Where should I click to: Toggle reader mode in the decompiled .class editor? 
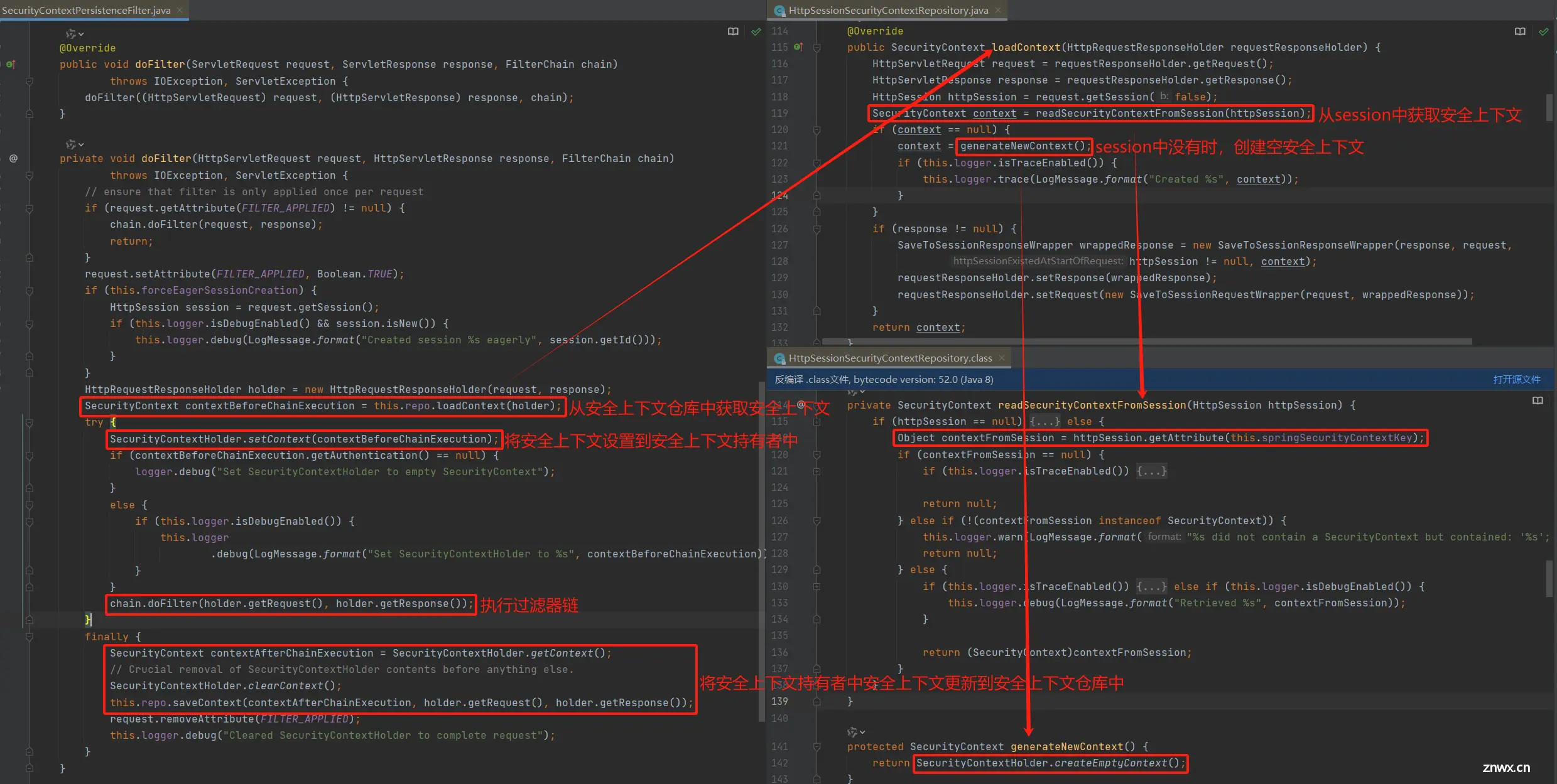(1538, 400)
